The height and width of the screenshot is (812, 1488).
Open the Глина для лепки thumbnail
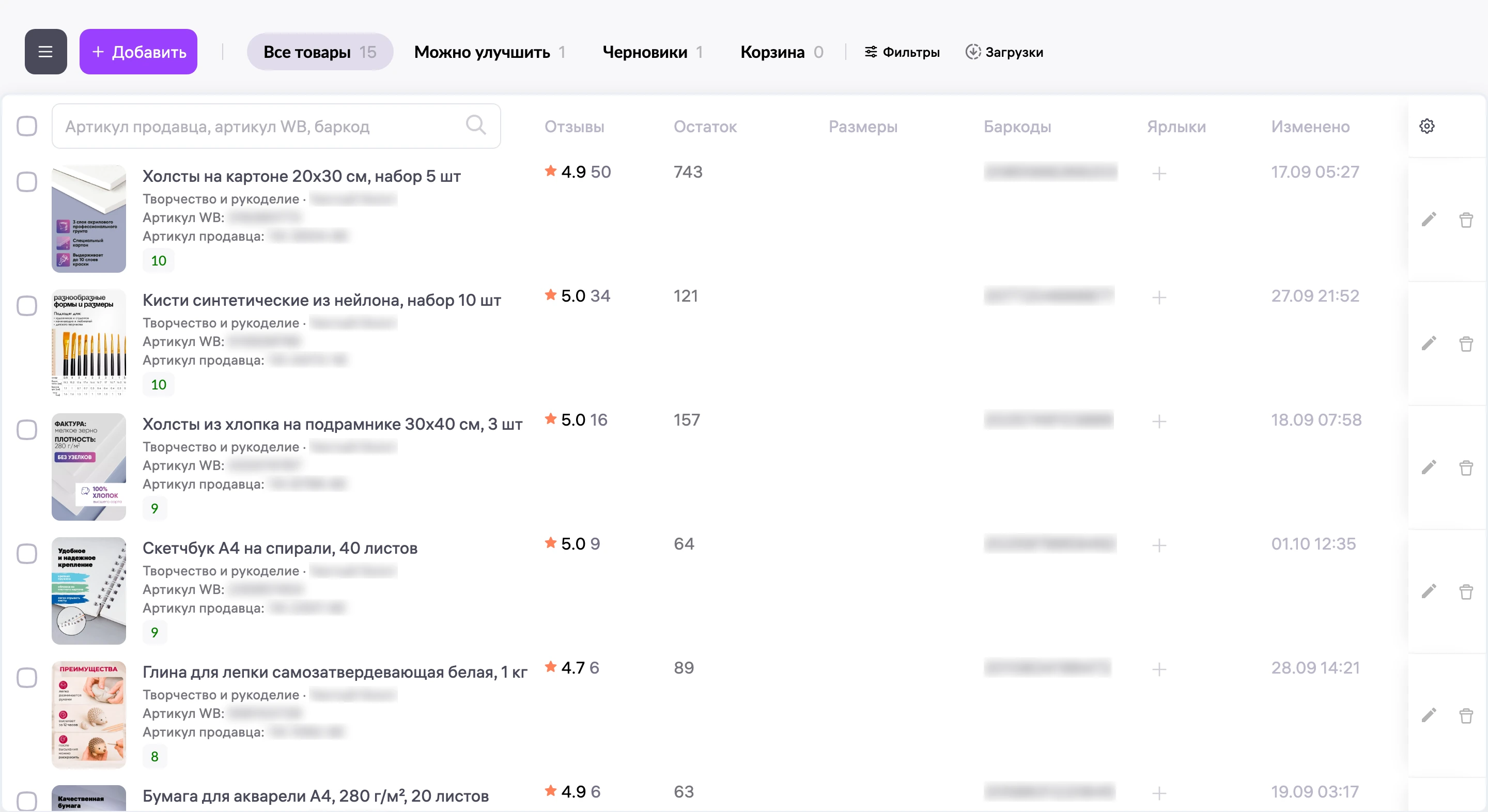[x=88, y=715]
